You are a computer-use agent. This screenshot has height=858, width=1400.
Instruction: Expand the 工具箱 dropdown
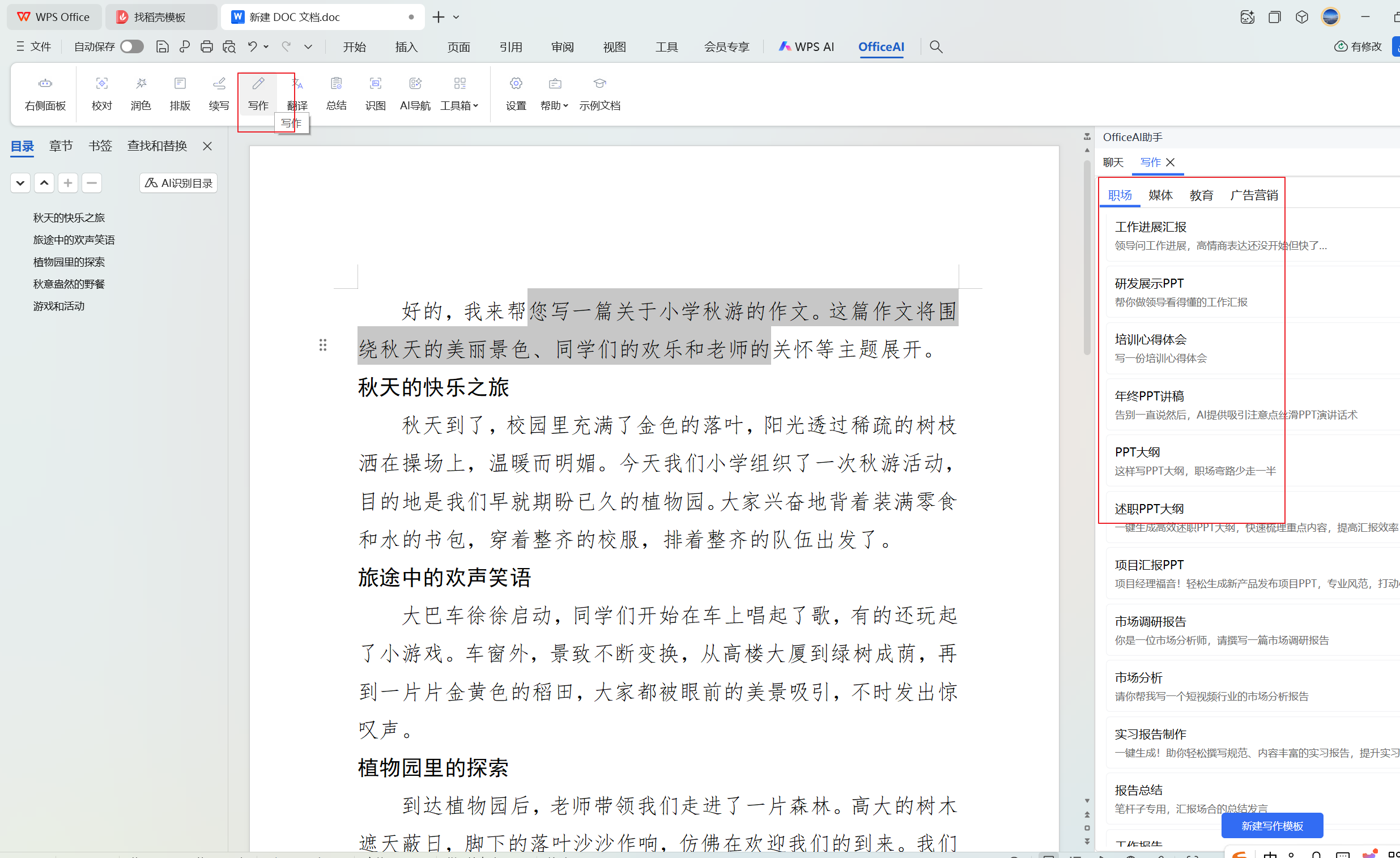coord(459,105)
